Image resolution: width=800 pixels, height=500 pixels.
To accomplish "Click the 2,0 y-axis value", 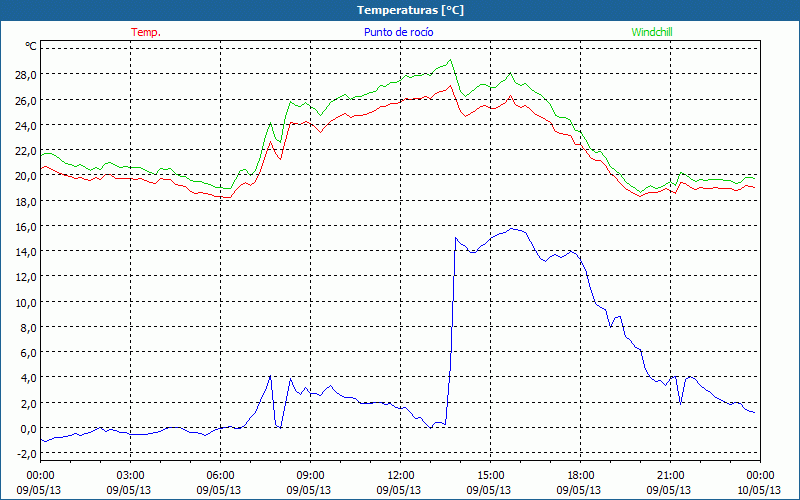I will [x=28, y=404].
